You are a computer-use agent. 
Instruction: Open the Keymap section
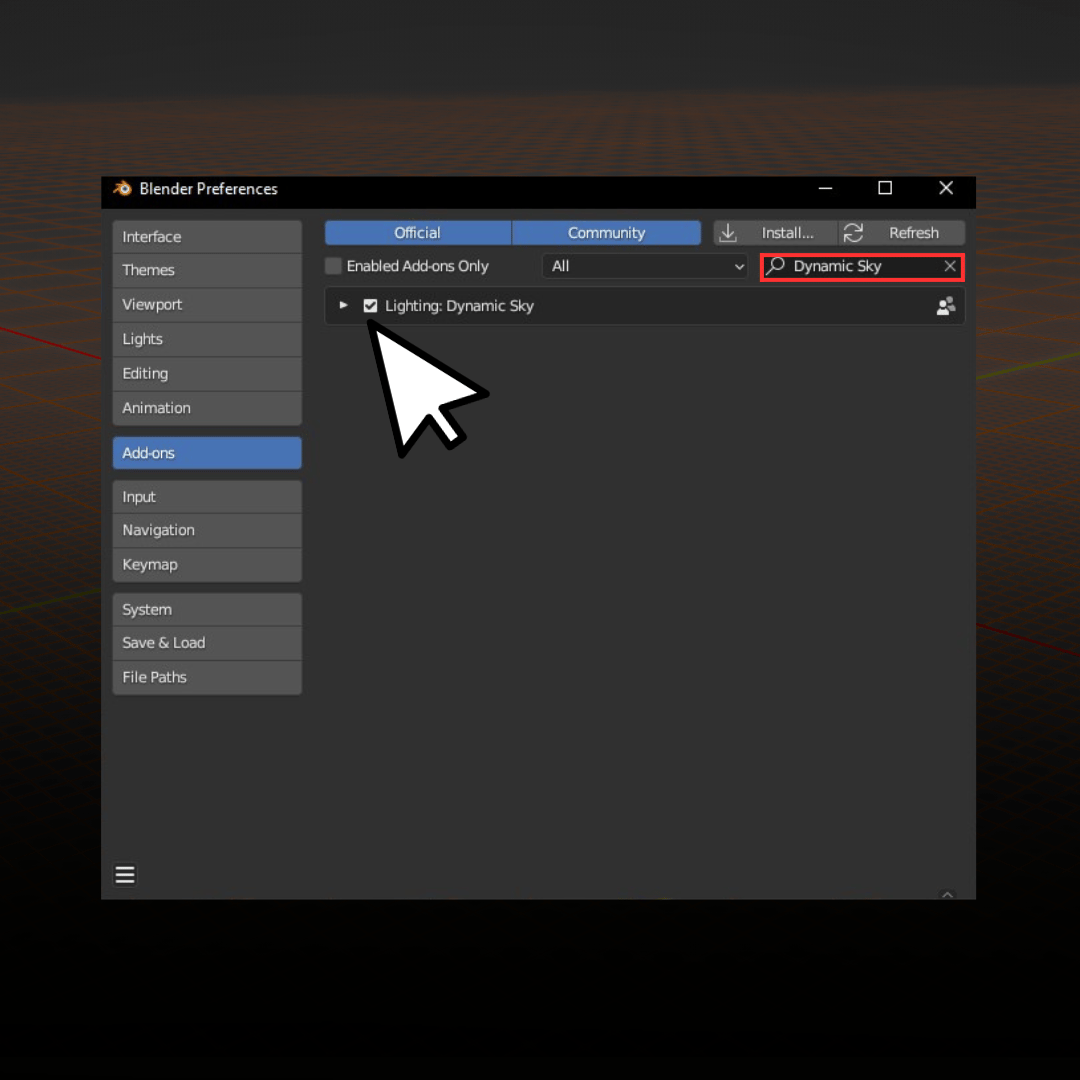(207, 565)
